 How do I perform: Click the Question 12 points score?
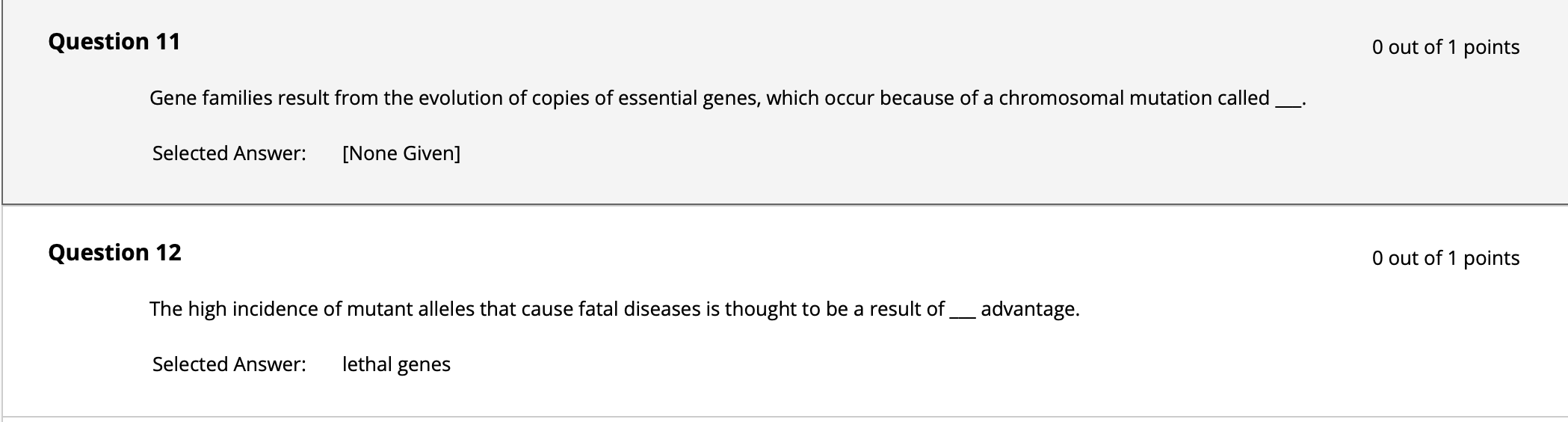(1445, 258)
